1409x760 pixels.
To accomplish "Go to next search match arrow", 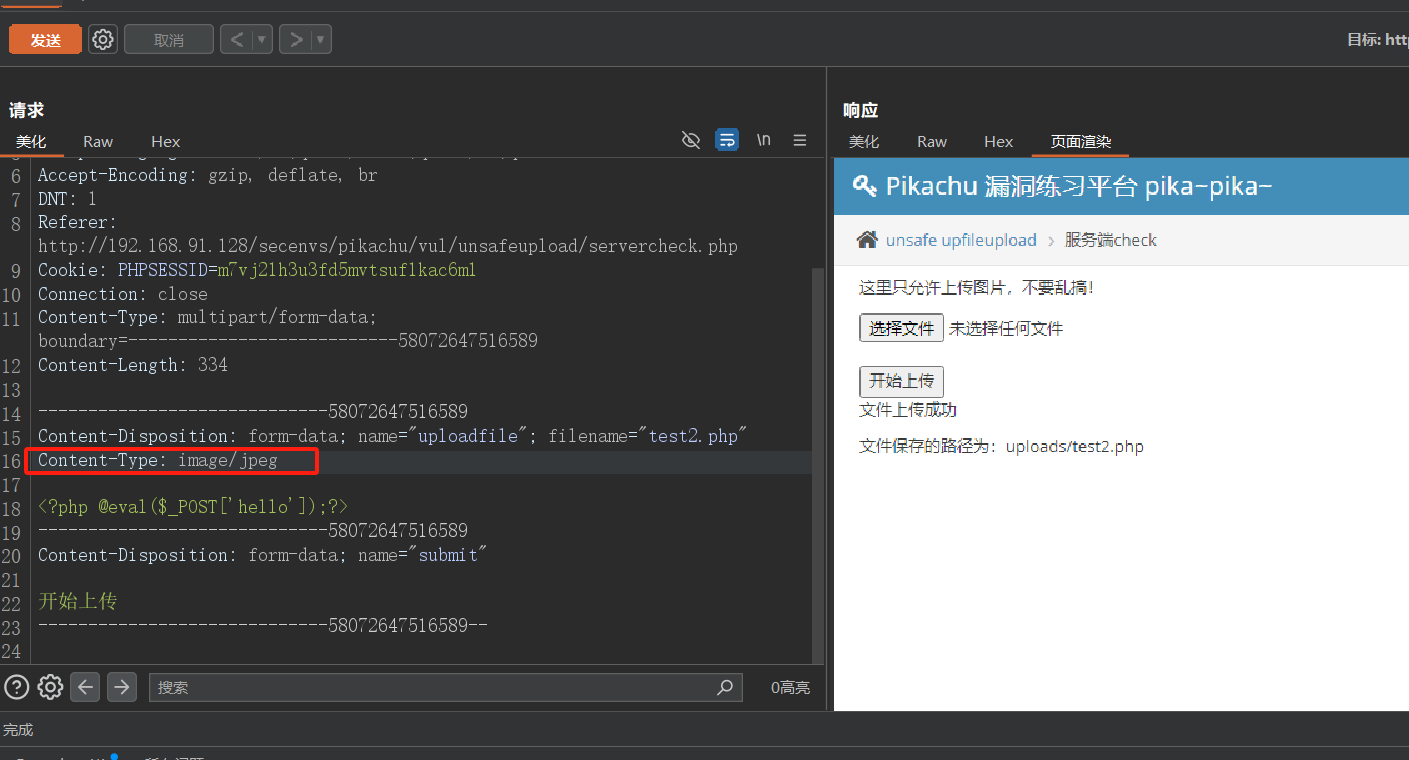I will click(x=122, y=687).
